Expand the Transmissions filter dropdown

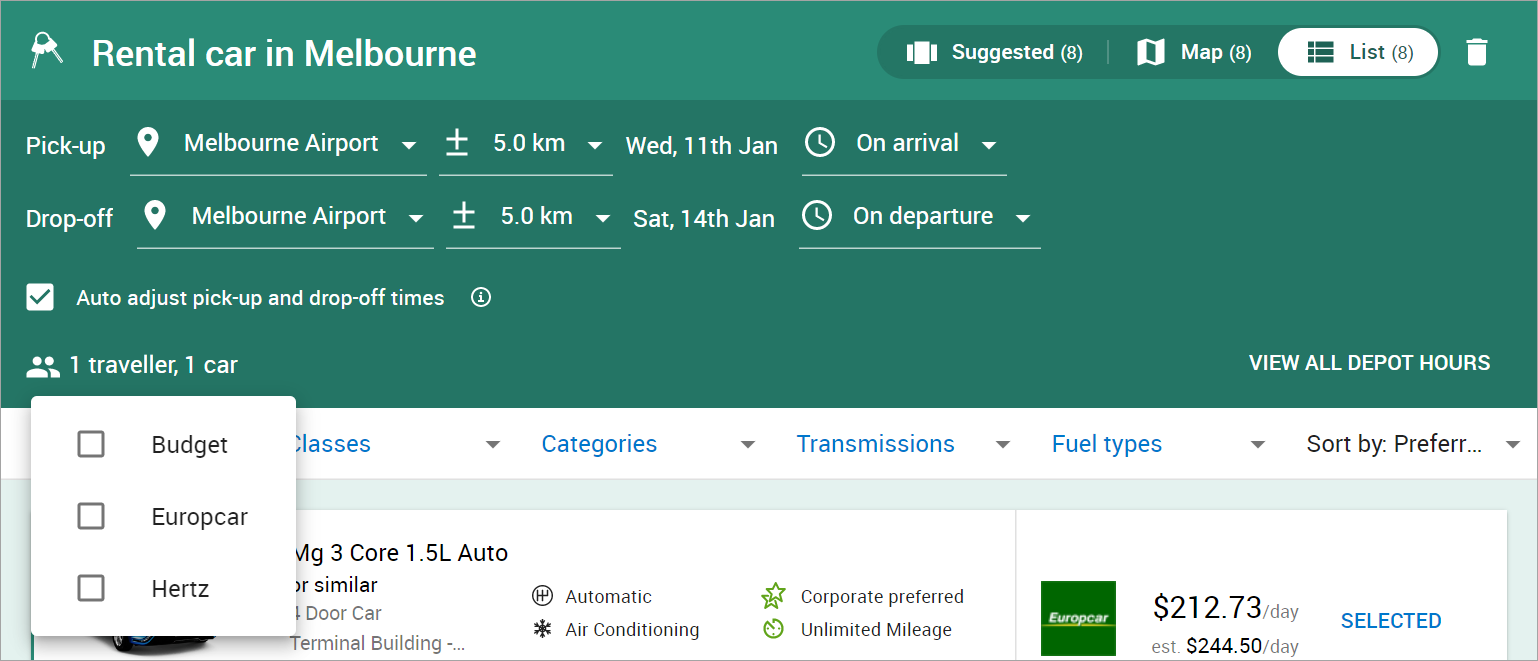(905, 444)
